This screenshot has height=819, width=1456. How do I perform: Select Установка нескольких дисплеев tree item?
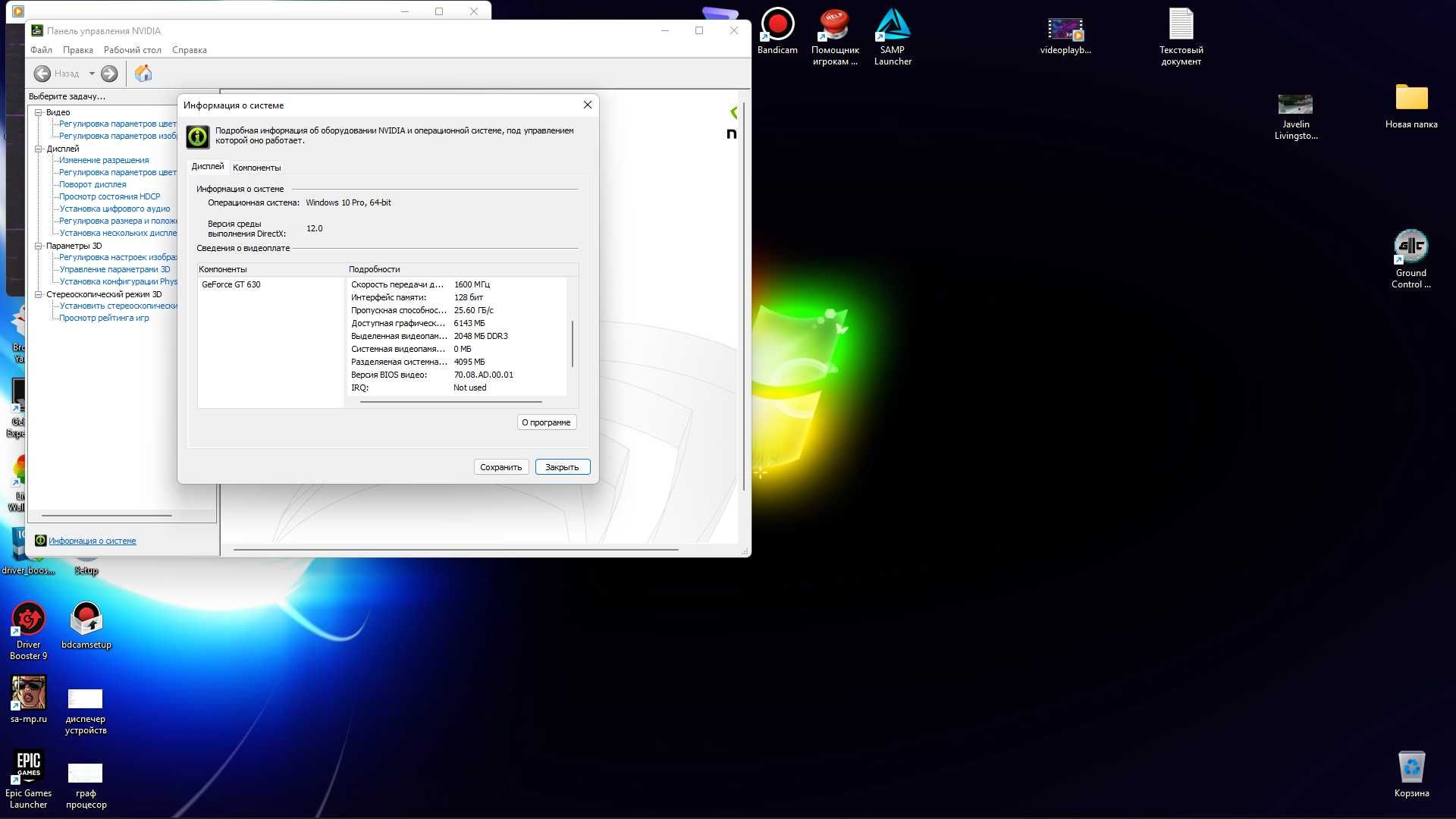[118, 233]
